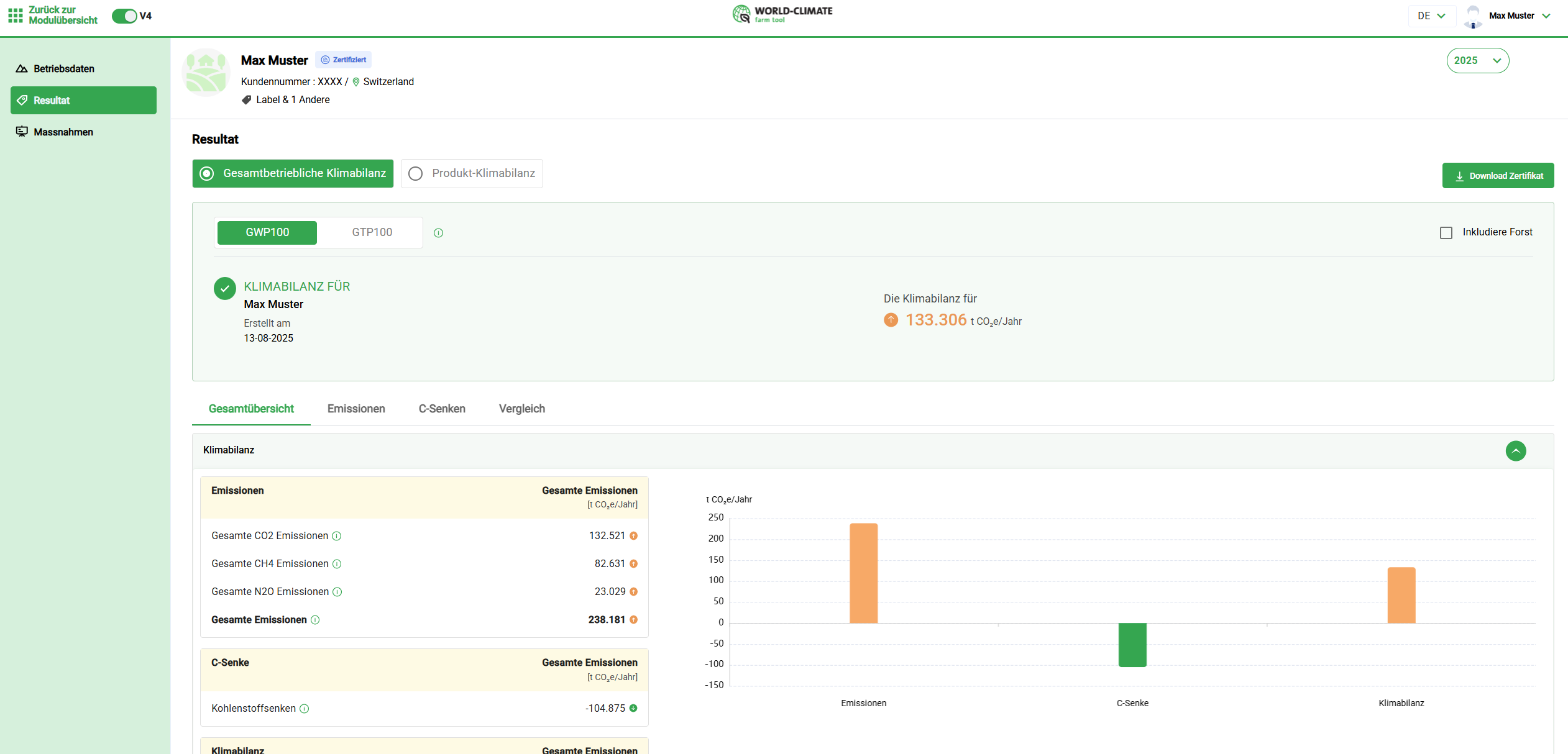Click the farm profile avatar image
This screenshot has width=1568, height=754.
tap(206, 73)
